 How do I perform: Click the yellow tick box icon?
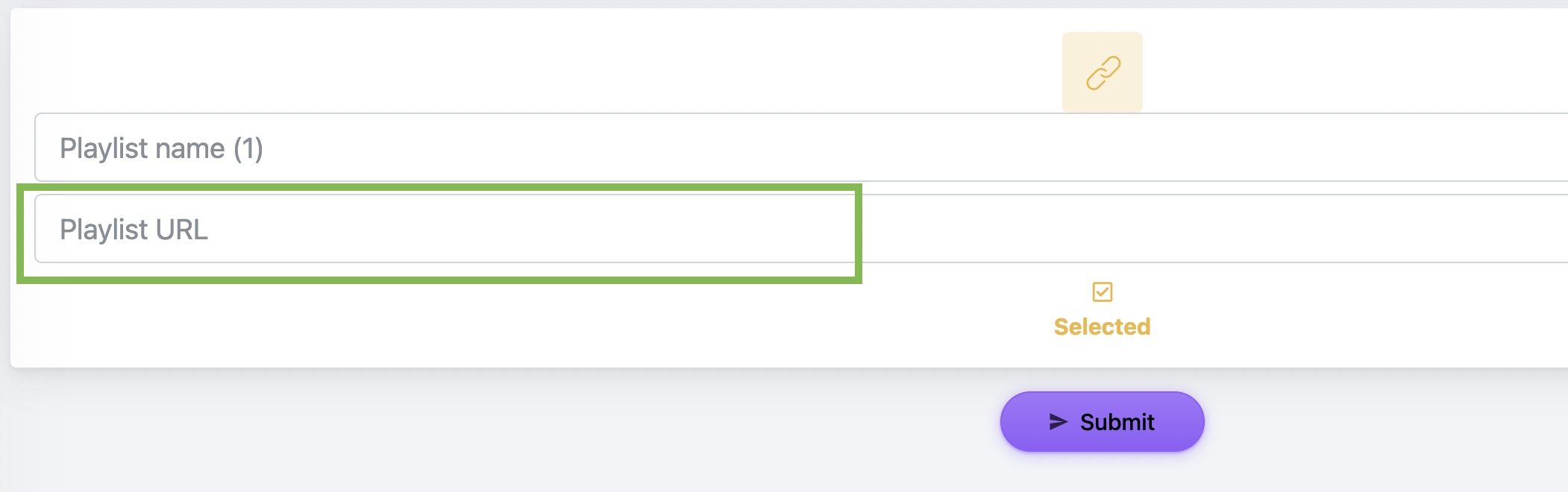point(1102,291)
